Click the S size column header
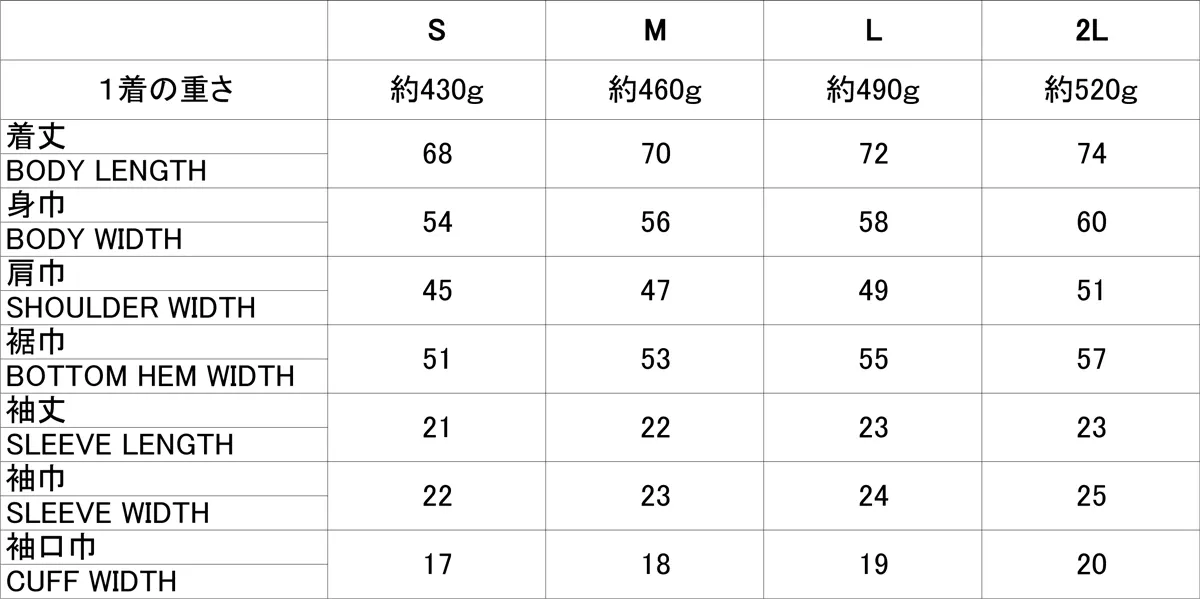Screen dimensions: 1200x599 437,31
